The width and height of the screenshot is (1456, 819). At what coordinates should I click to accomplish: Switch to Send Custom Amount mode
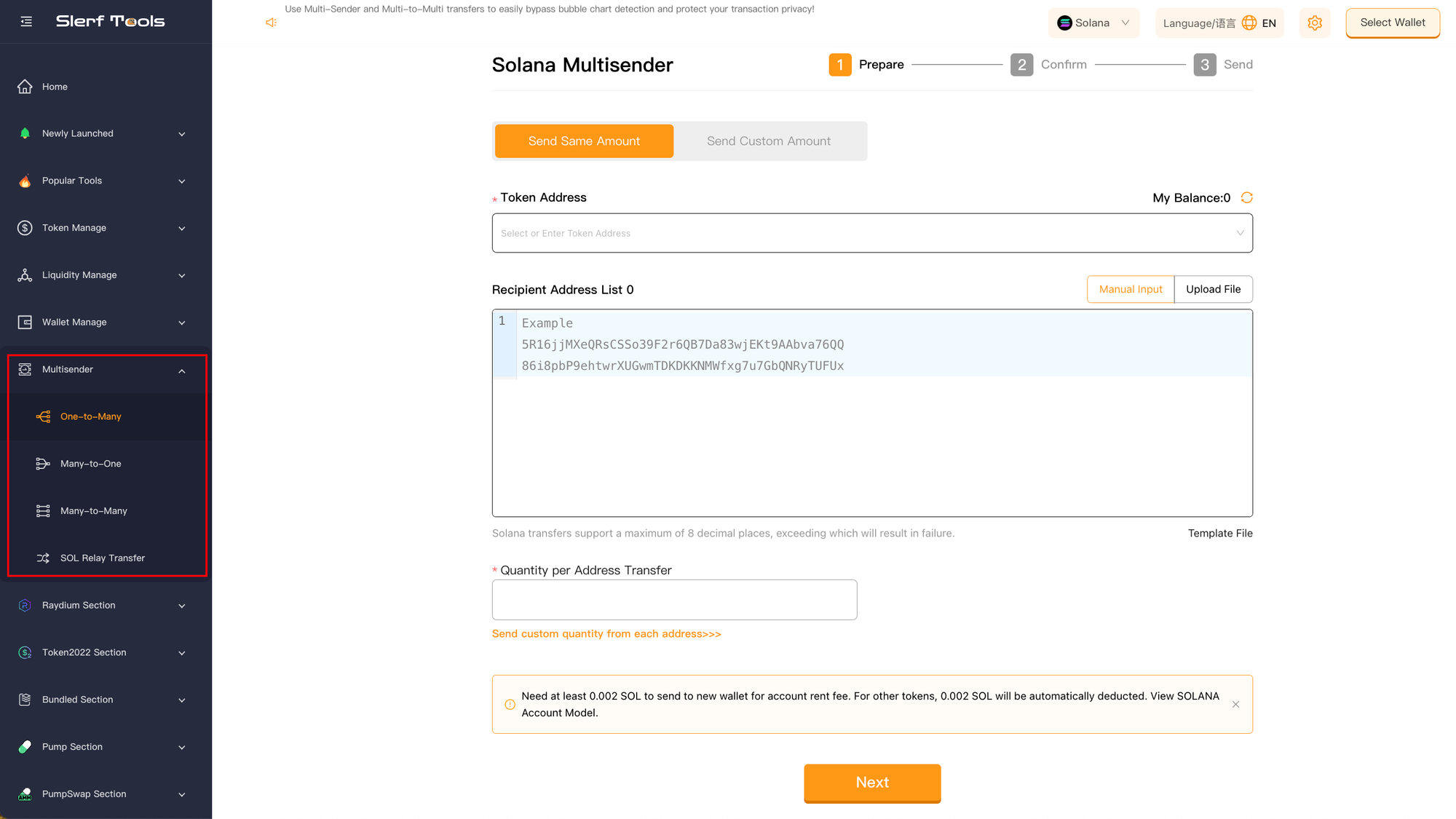[768, 141]
